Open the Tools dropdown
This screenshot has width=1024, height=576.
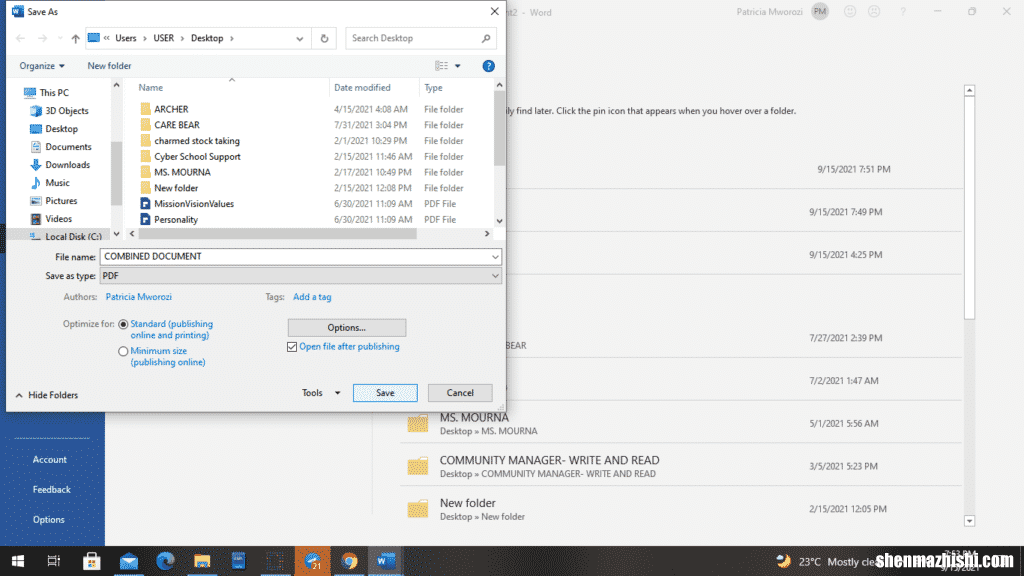click(x=321, y=393)
